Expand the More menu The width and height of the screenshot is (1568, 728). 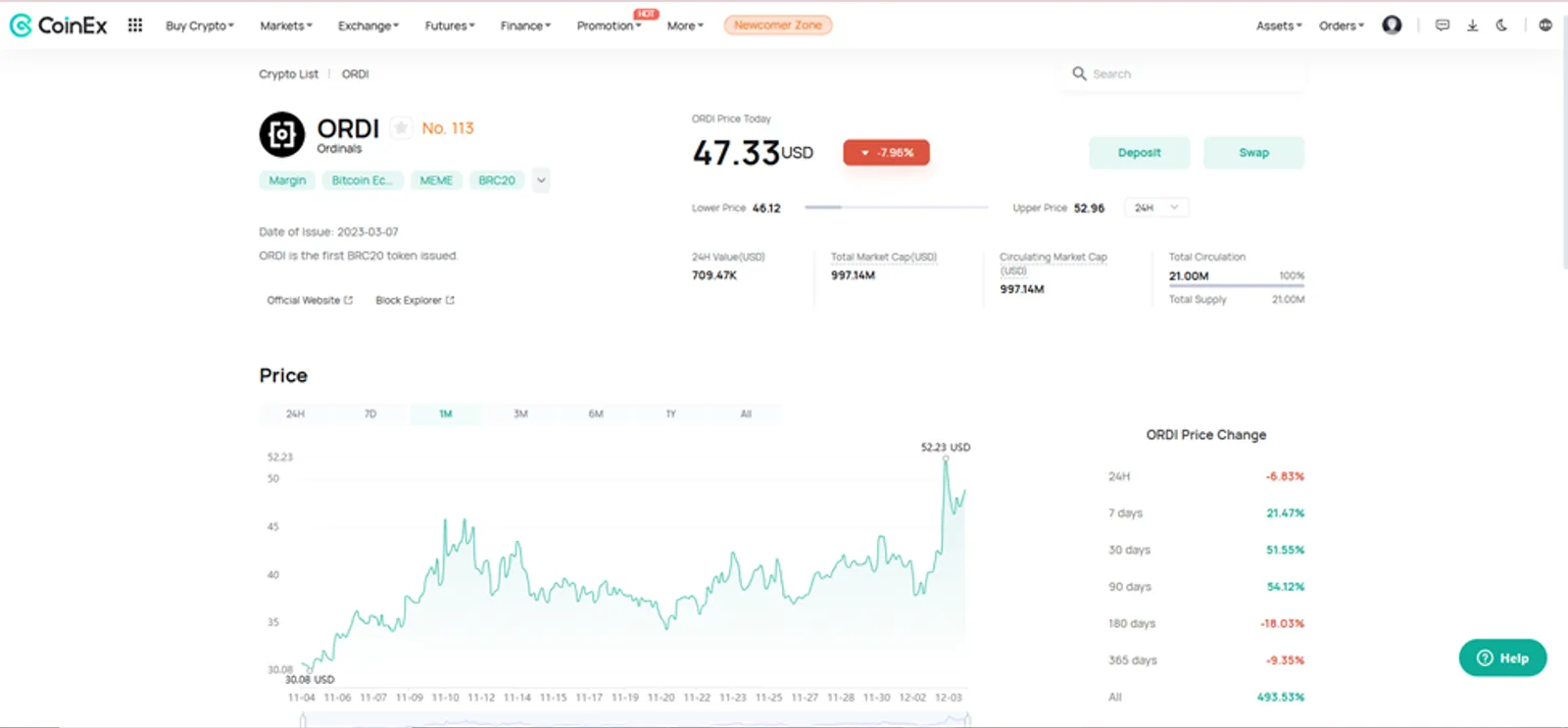(685, 26)
